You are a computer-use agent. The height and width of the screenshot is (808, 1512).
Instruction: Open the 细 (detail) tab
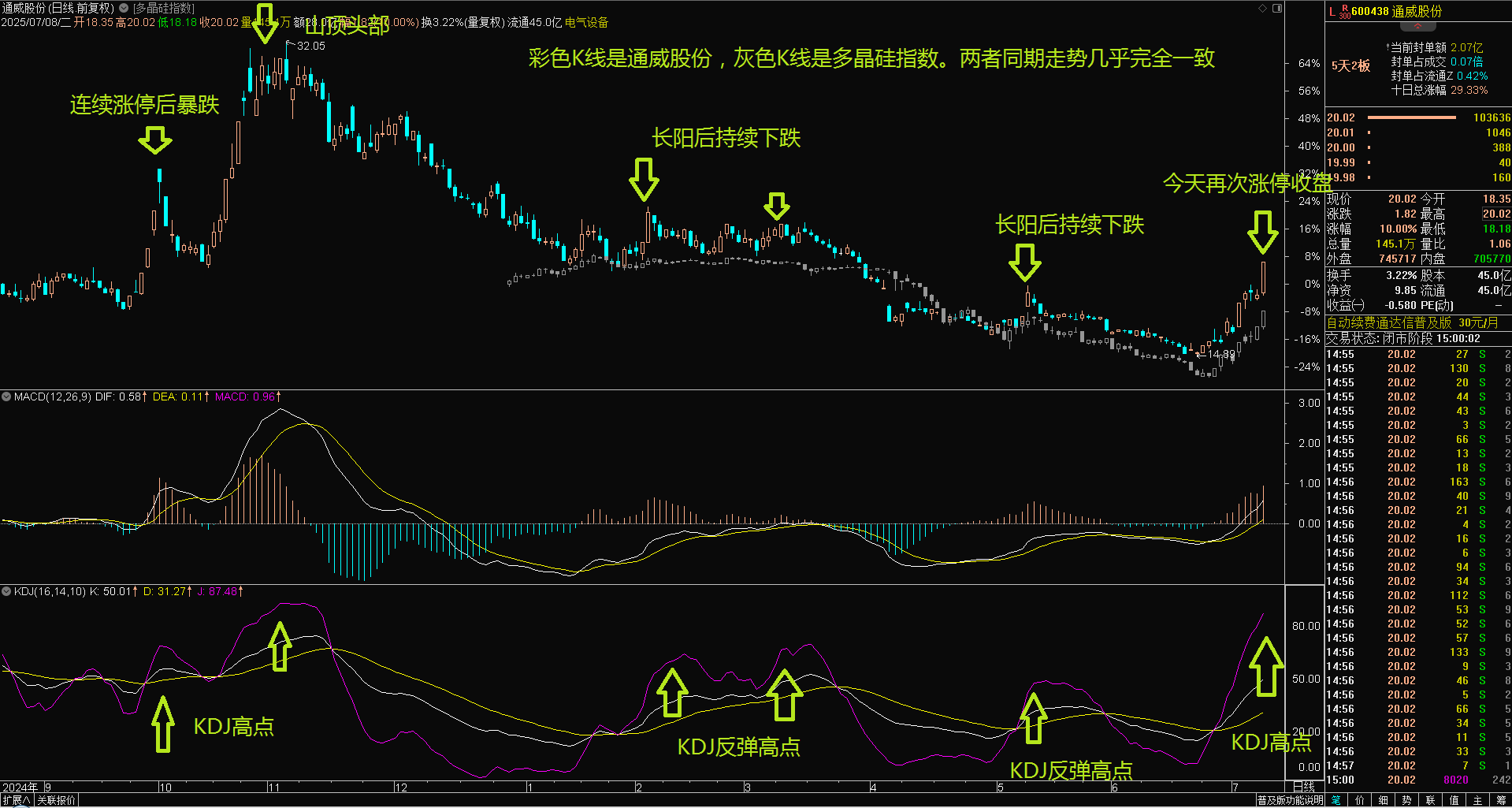point(1384,800)
